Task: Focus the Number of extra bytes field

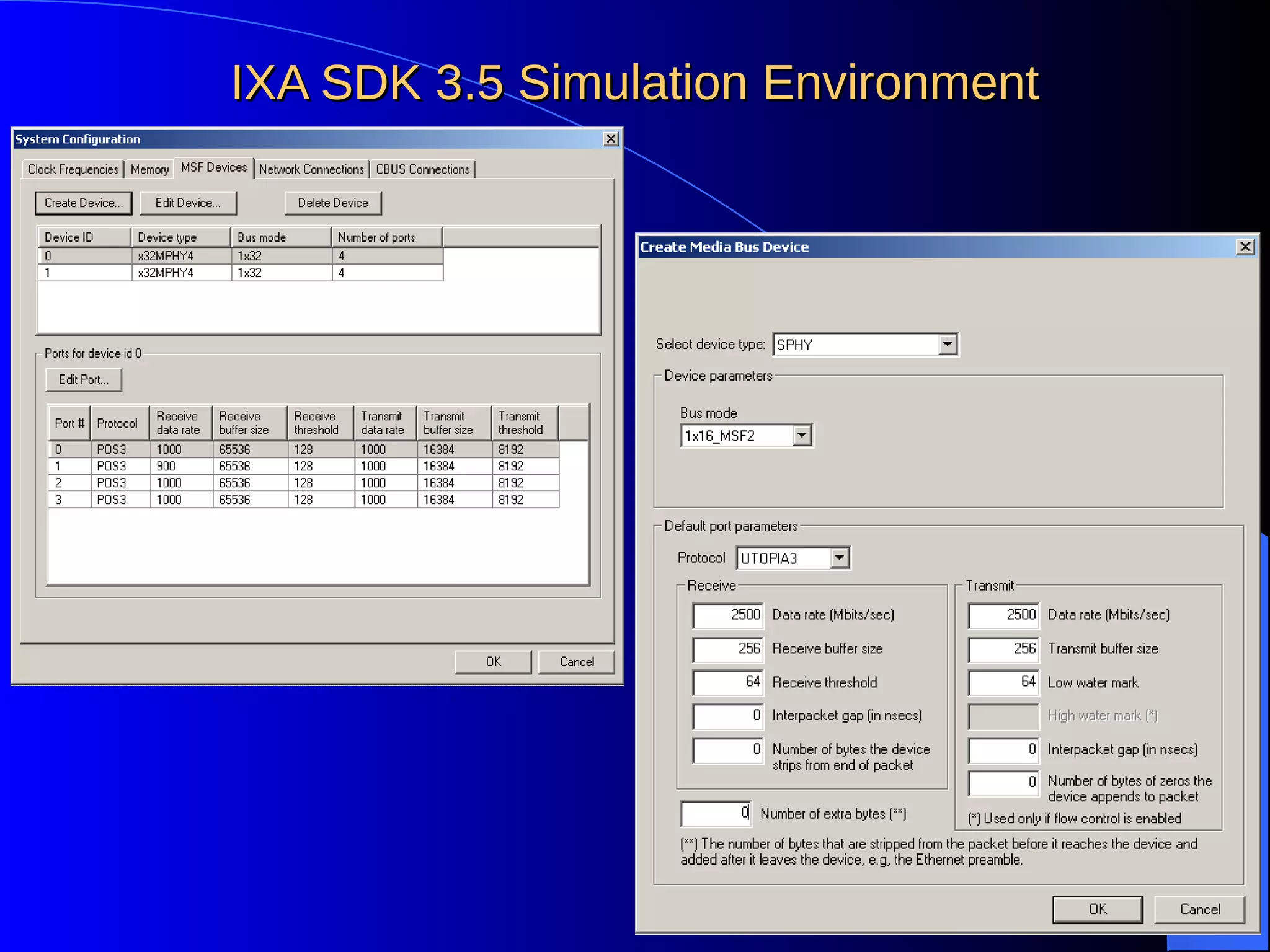Action: [x=716, y=813]
